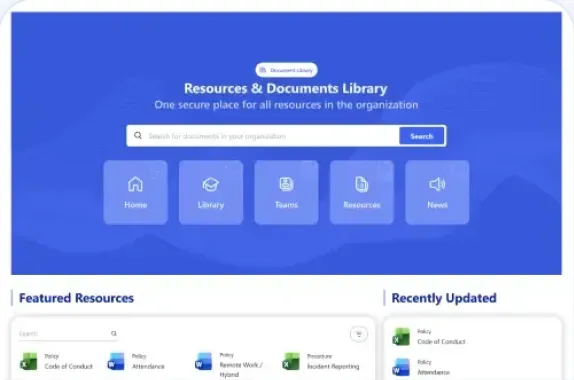Click the magnifier icon in main search bar
Viewport: 574px width, 380px height.
[138, 135]
